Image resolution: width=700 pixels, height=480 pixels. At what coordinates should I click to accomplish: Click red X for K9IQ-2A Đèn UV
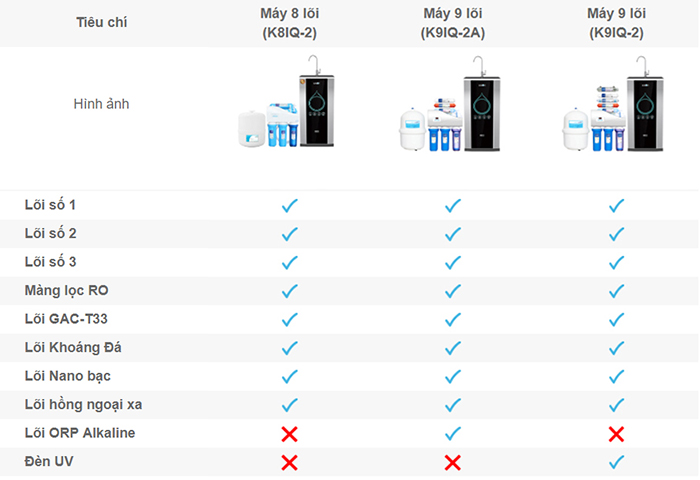coord(453,462)
